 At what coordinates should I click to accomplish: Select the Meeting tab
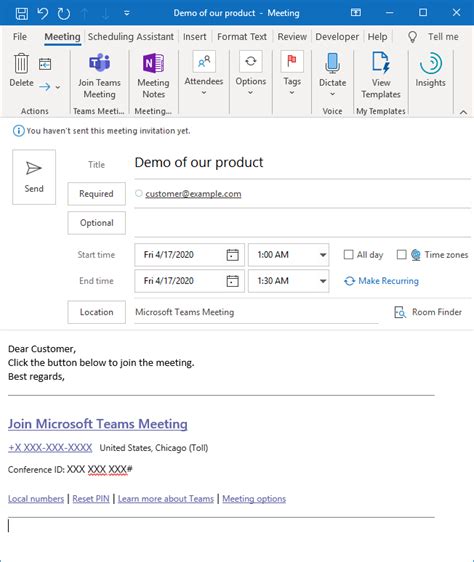pos(62,37)
